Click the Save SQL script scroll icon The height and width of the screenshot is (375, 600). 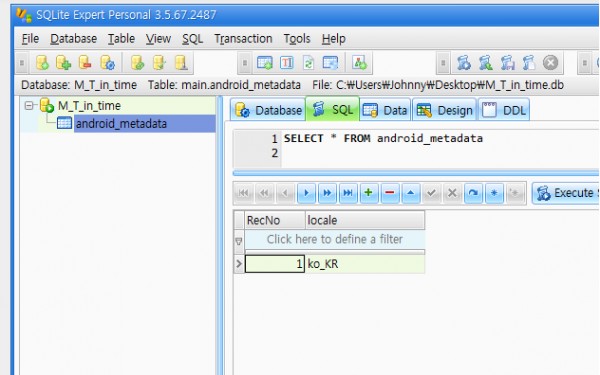point(507,63)
